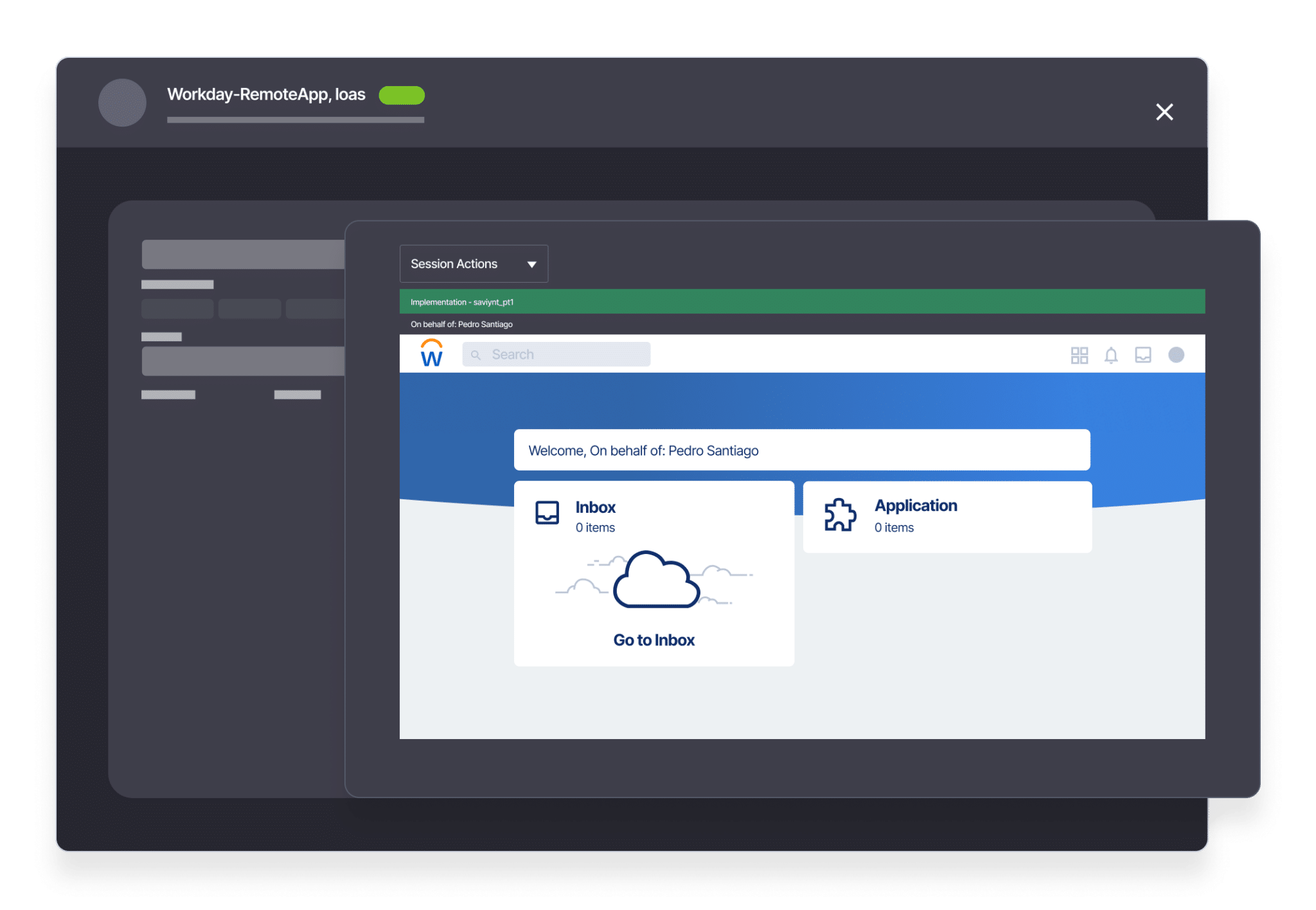
Task: Close the Workday-RemoteApp session panel
Action: click(x=1164, y=112)
